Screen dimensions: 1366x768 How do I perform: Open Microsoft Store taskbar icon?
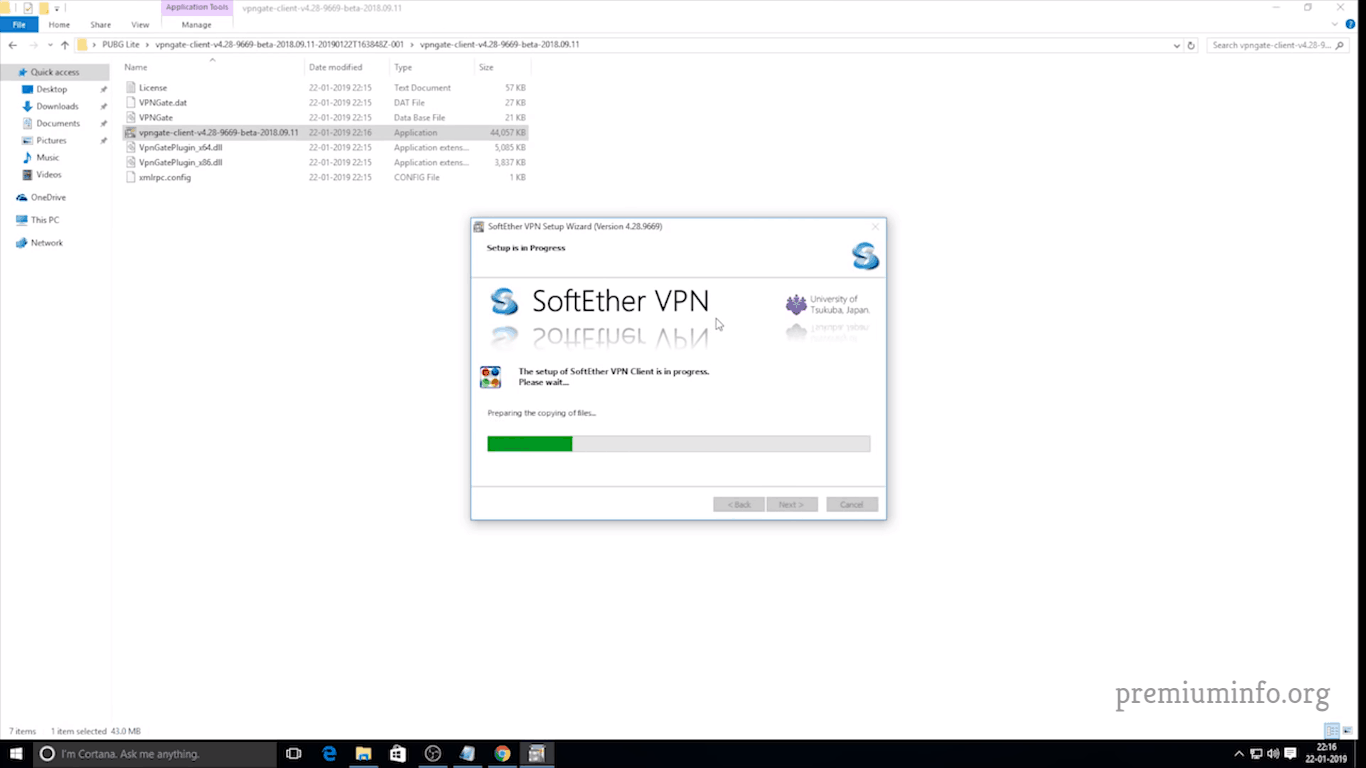click(398, 754)
